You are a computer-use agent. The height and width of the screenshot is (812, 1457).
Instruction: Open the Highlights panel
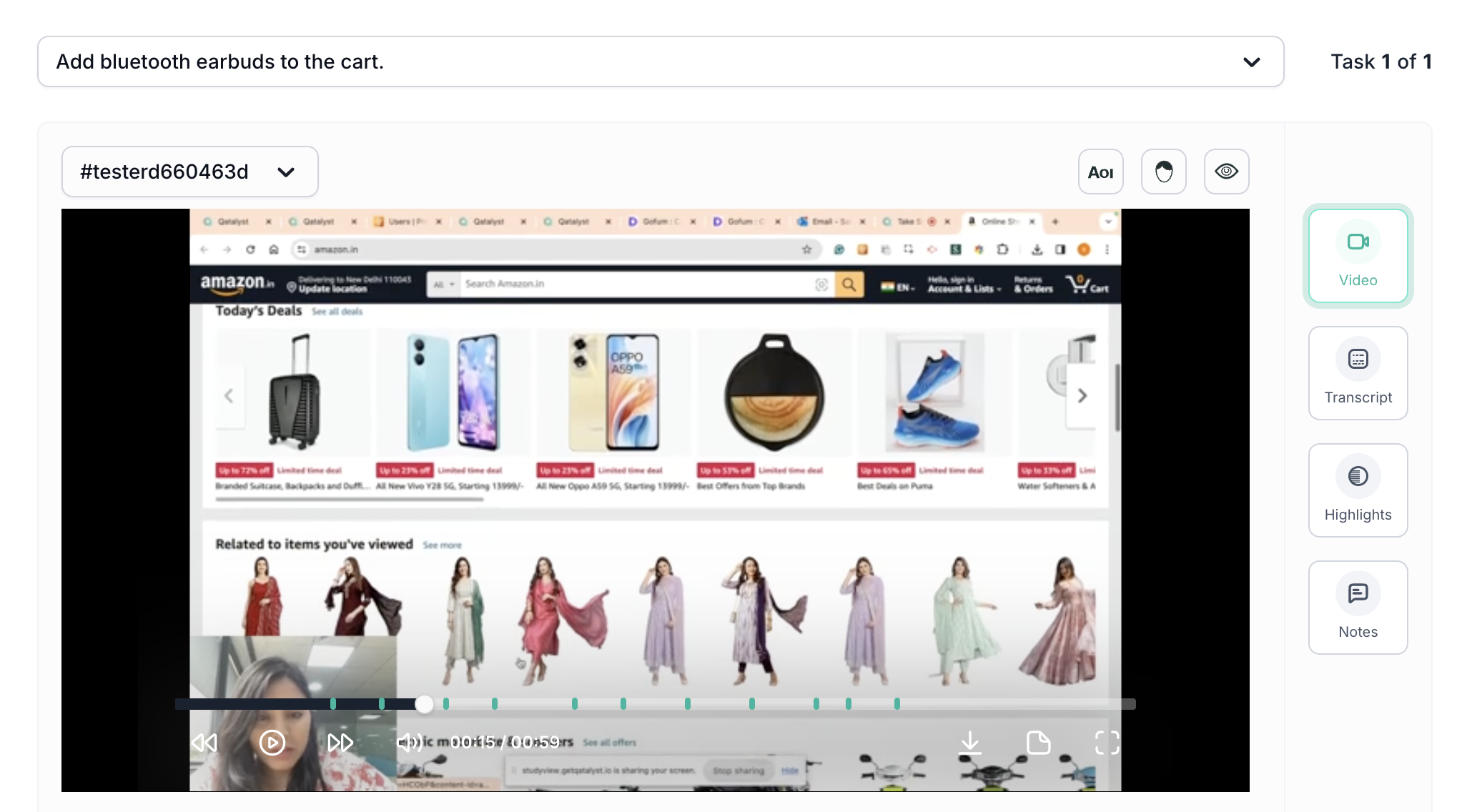(1358, 490)
